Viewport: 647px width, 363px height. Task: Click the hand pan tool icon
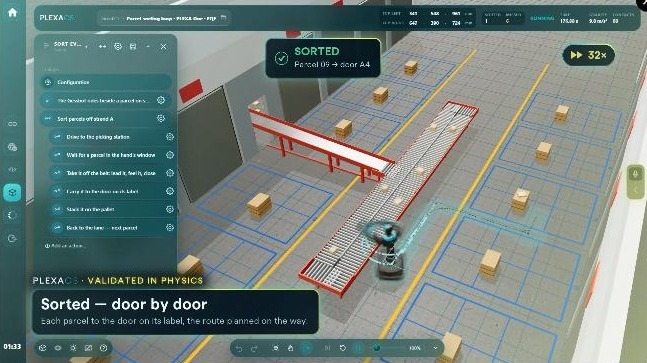(290, 348)
